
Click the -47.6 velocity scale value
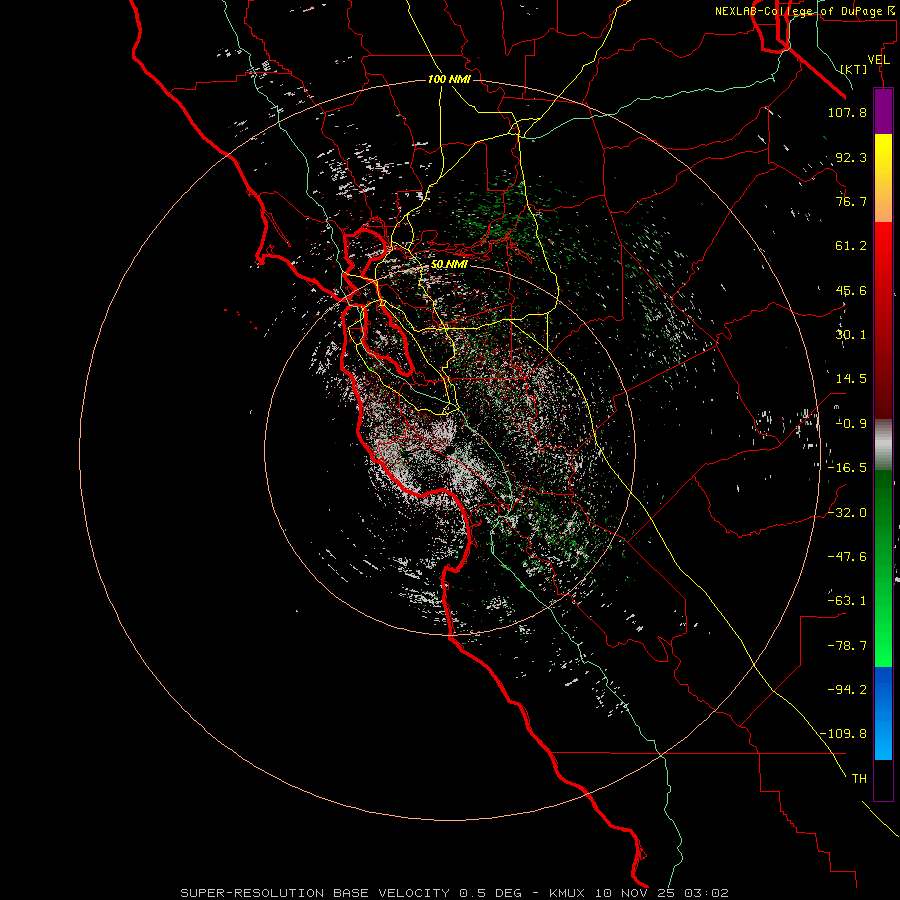tap(847, 557)
